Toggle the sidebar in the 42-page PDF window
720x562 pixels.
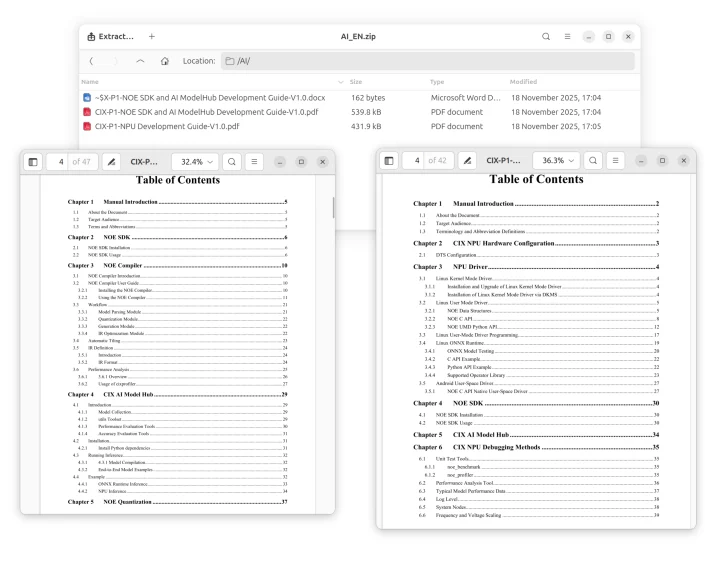(389, 160)
